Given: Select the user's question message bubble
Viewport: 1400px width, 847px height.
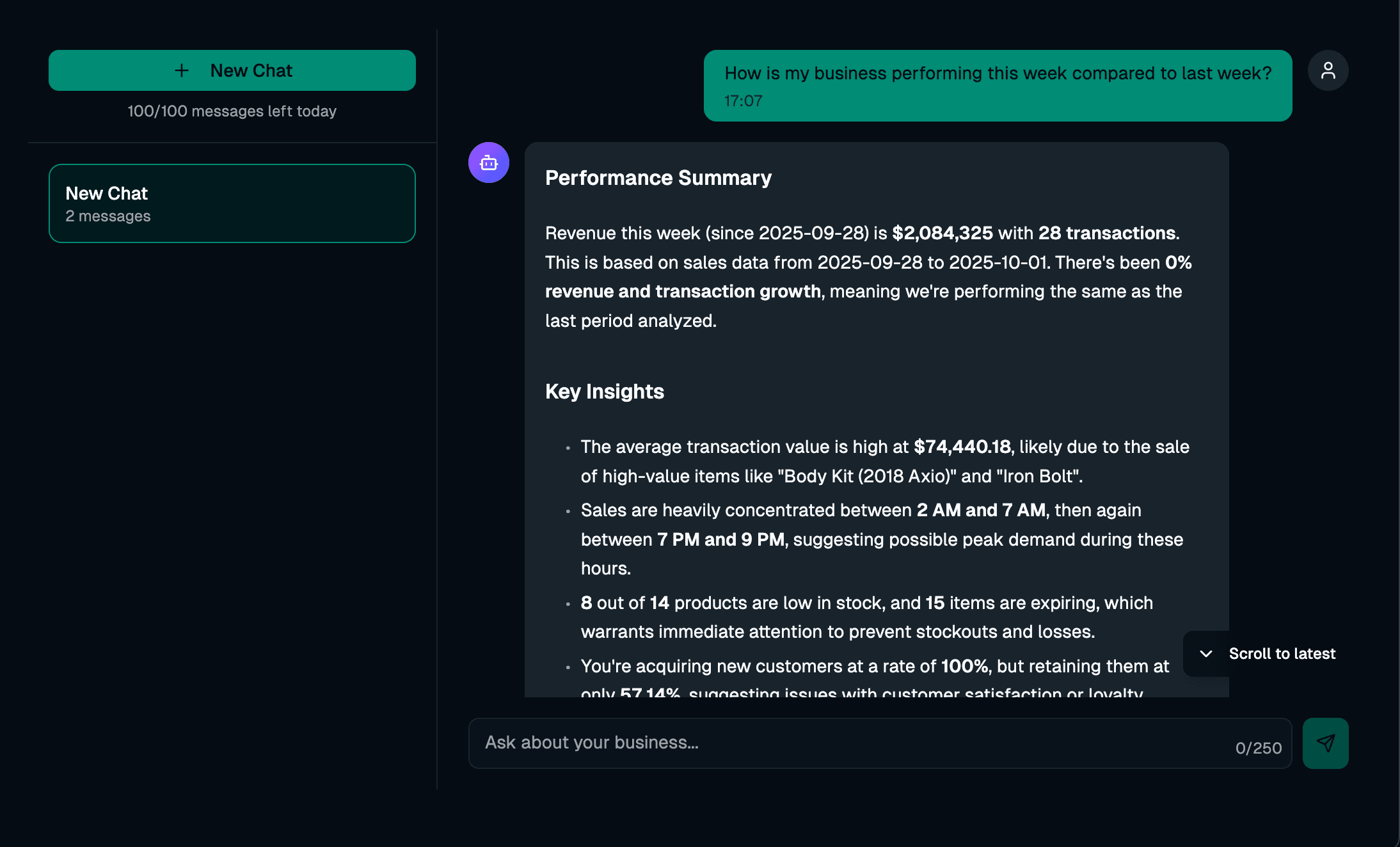Looking at the screenshot, I should pyautogui.click(x=998, y=85).
